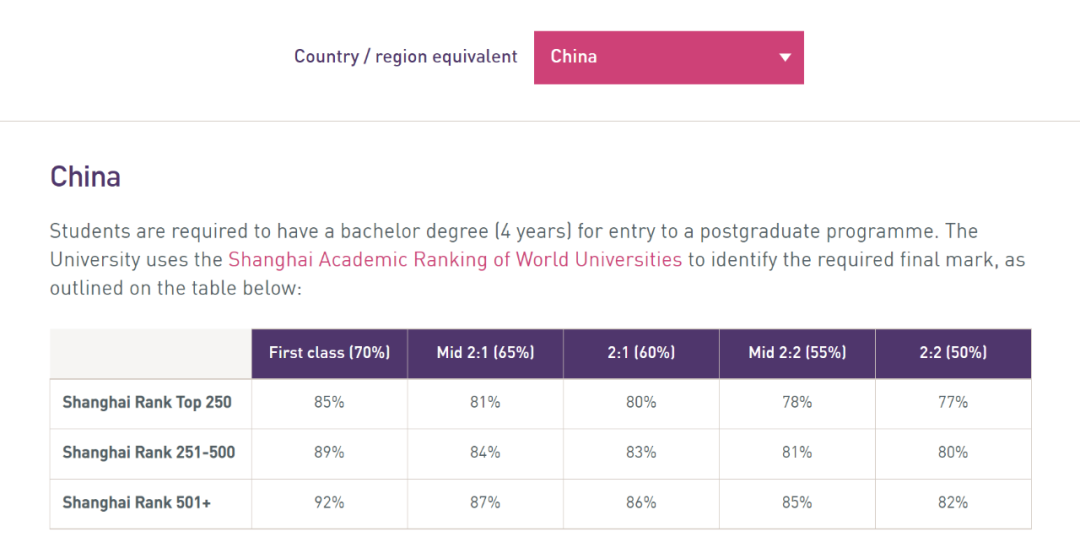The image size is (1080, 548).
Task: Click the Mid 2:1 (65%) column header
Action: point(485,352)
